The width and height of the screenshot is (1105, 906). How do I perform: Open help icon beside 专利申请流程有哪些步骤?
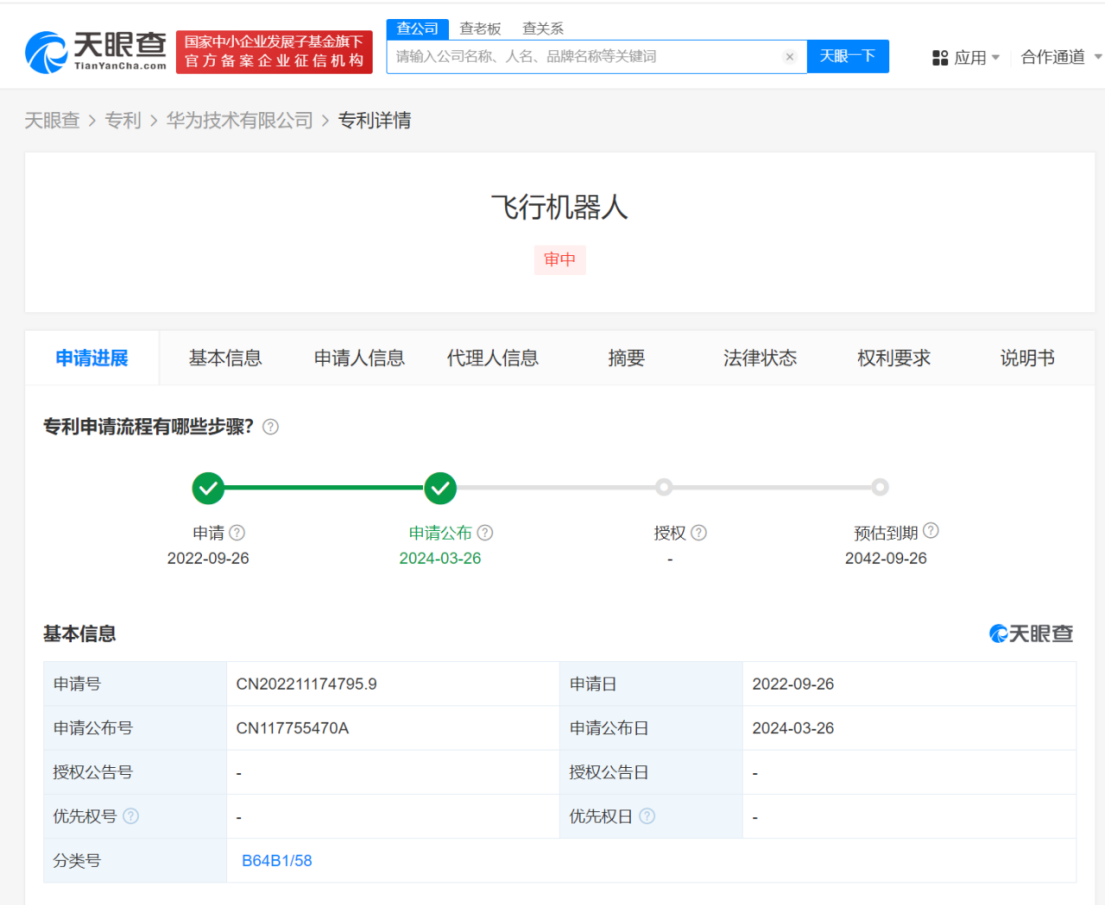click(269, 426)
